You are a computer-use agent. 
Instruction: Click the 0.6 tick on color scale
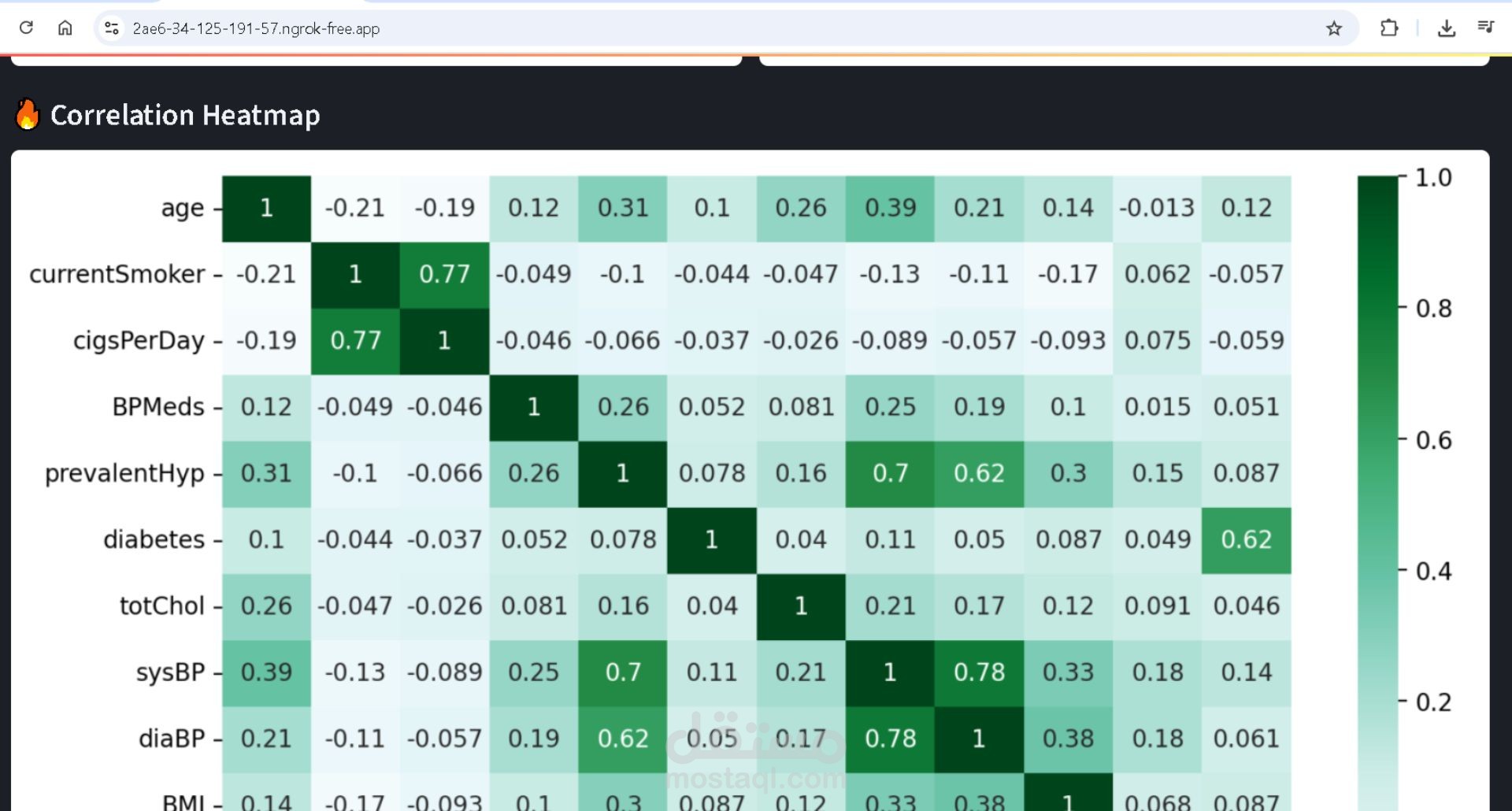tap(1433, 440)
